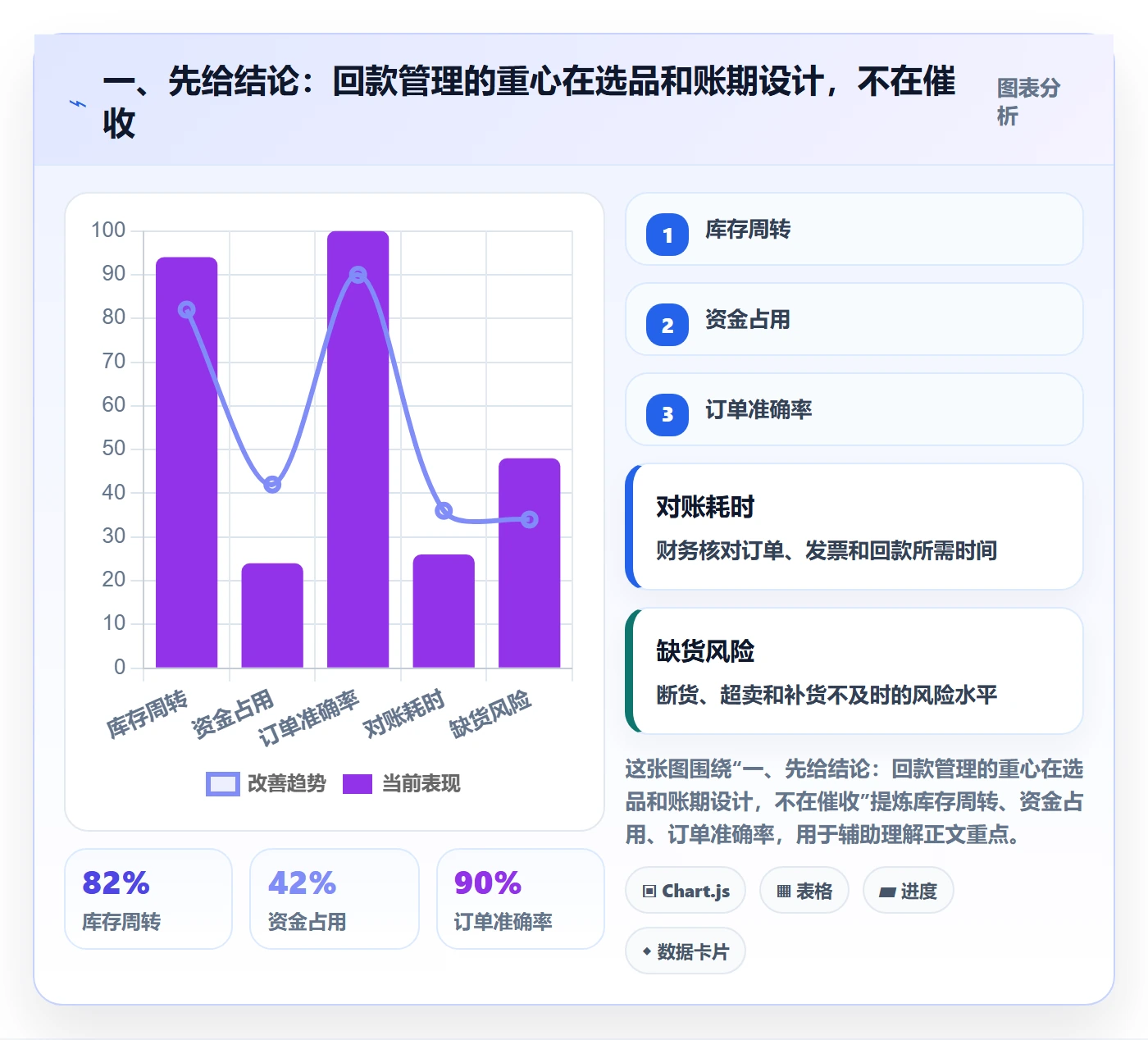Screen dimensions: 1148x1040
Task: Click the trend line point on 订单准确率
Action: click(x=358, y=275)
